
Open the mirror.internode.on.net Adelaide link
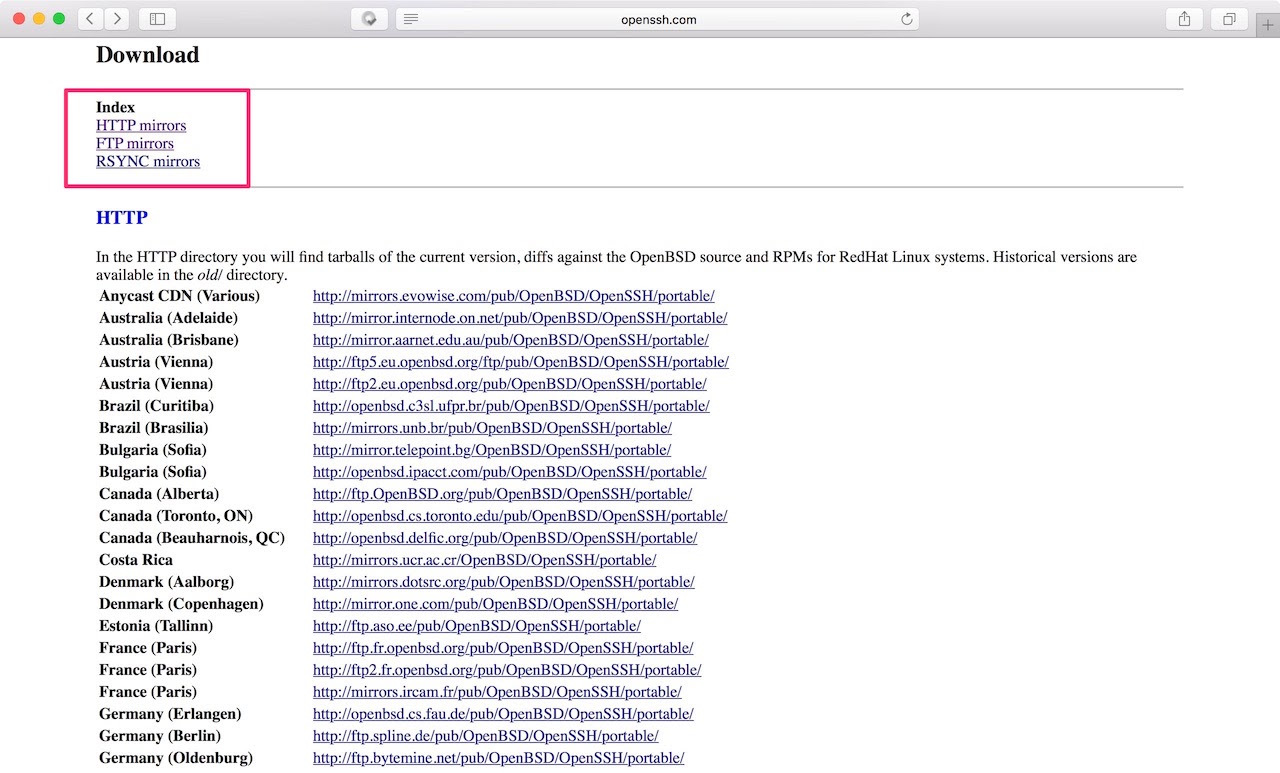pos(520,318)
